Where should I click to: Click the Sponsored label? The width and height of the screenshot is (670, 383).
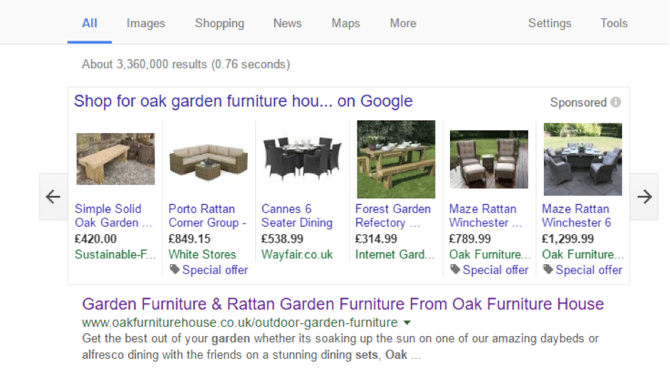(x=578, y=103)
